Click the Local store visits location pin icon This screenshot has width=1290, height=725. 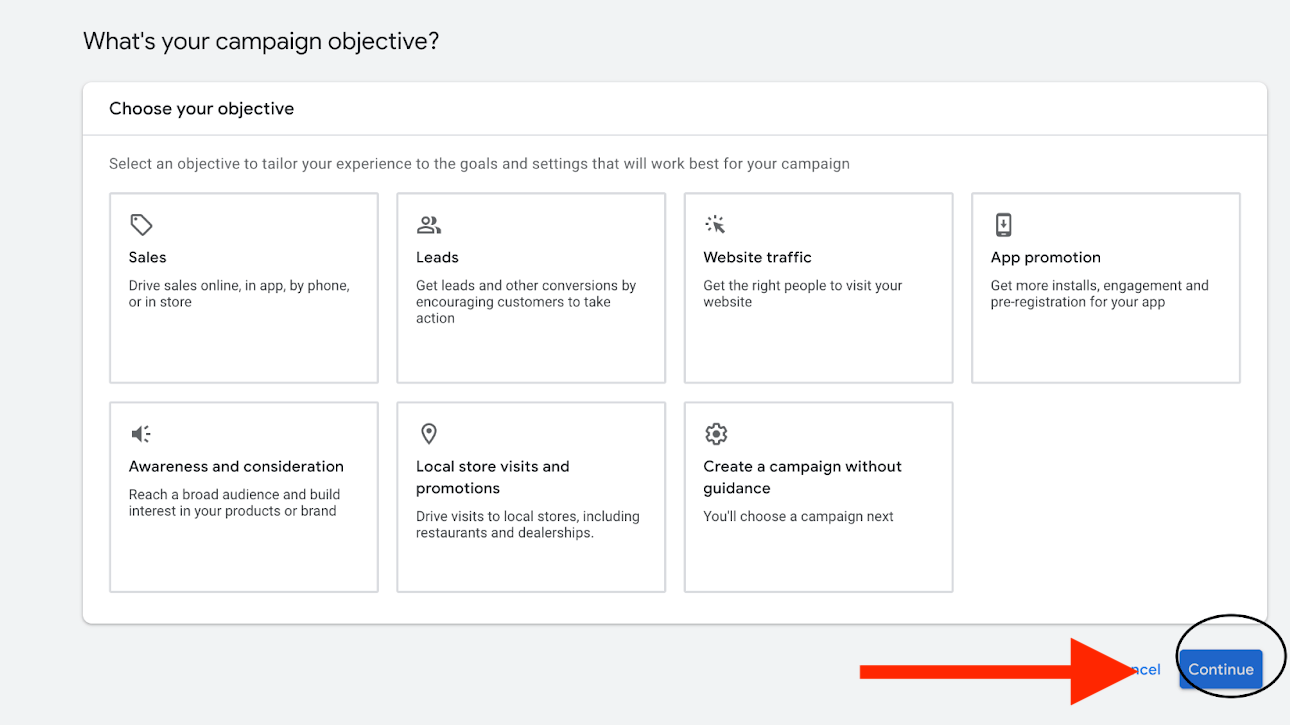coord(429,433)
